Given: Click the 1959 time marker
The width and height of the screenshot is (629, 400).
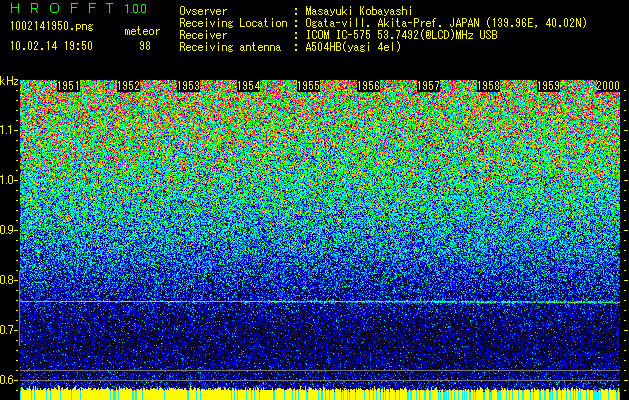Looking at the screenshot, I should pos(548,86).
